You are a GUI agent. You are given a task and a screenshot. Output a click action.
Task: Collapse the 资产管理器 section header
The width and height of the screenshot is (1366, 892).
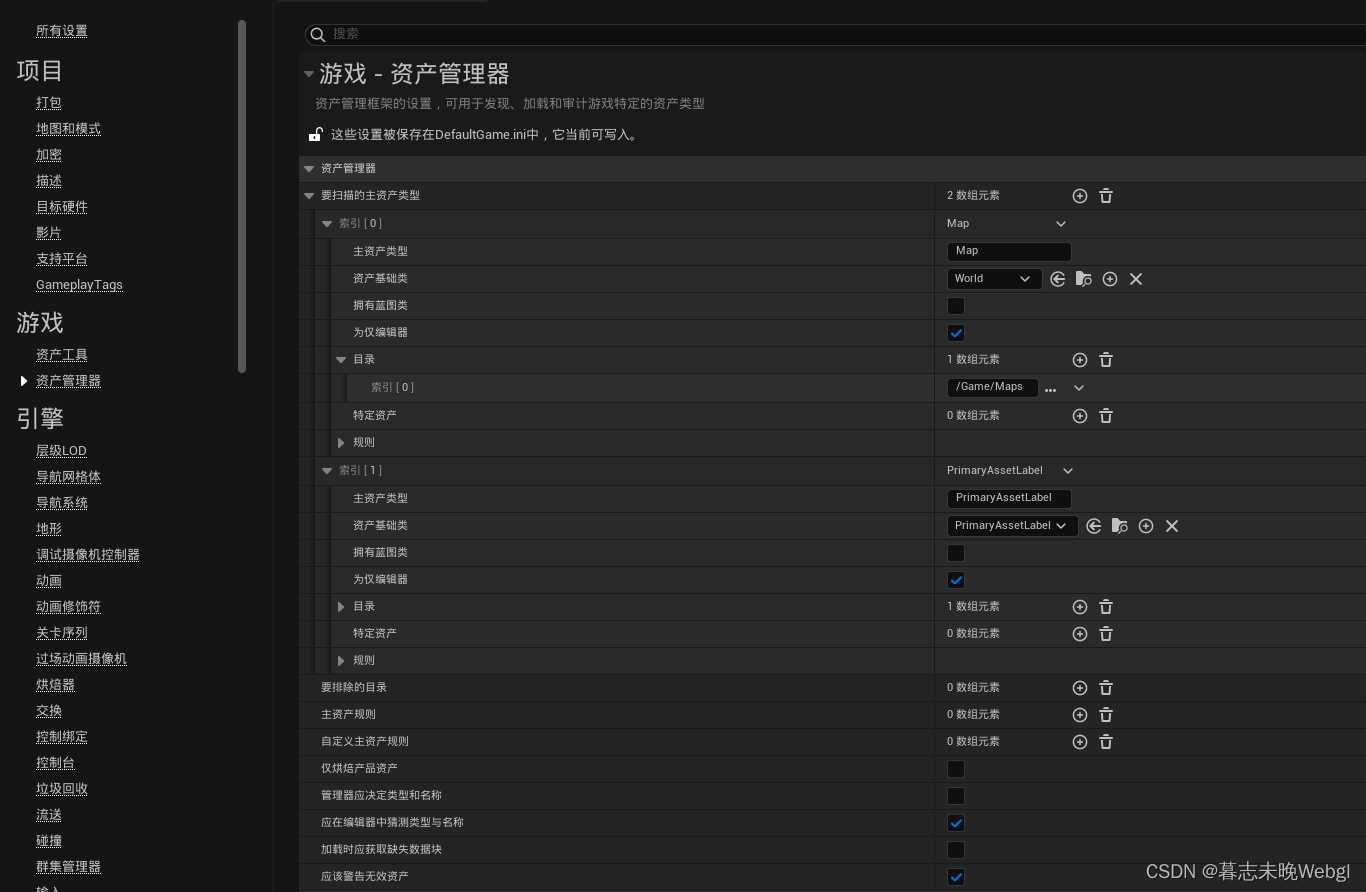[x=309, y=169]
